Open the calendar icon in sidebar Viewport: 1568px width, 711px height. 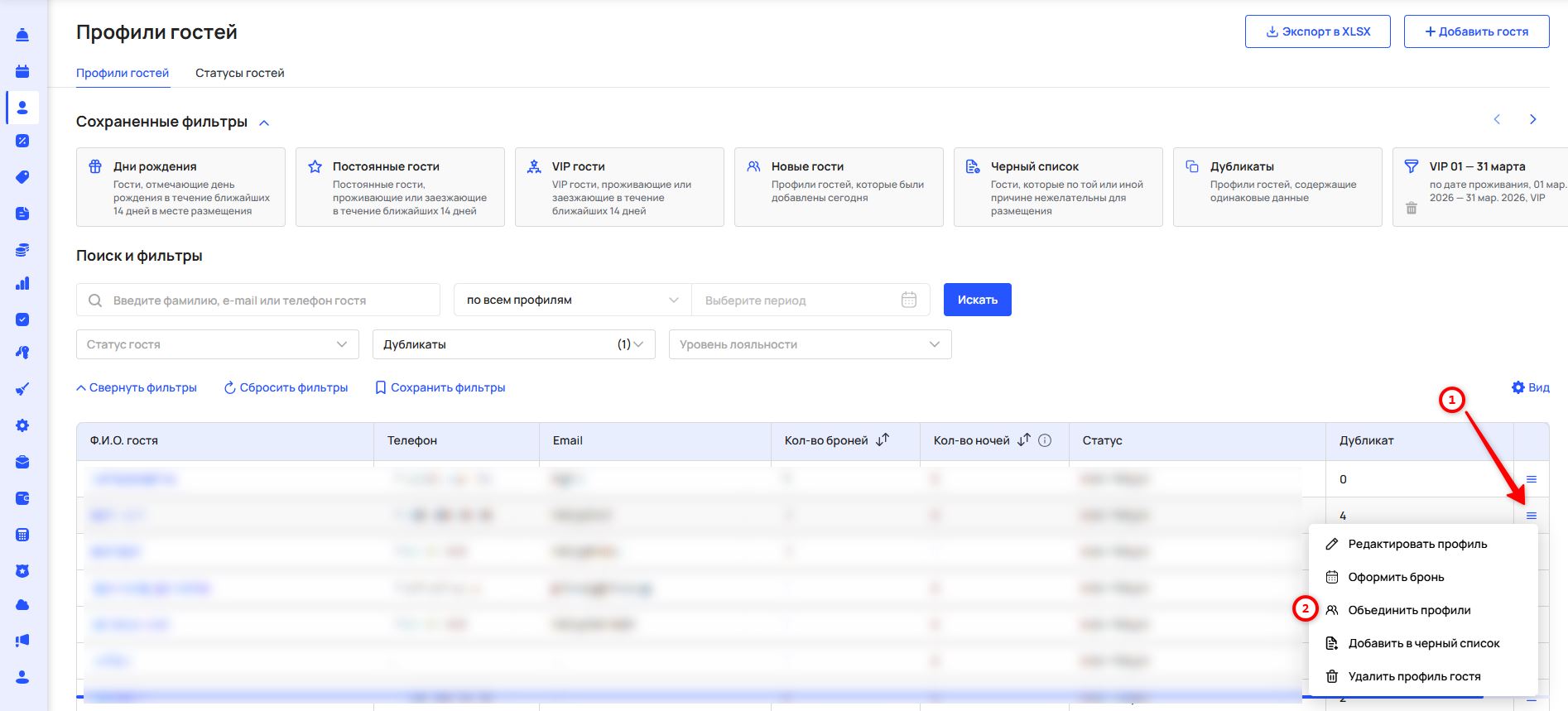coord(22,71)
